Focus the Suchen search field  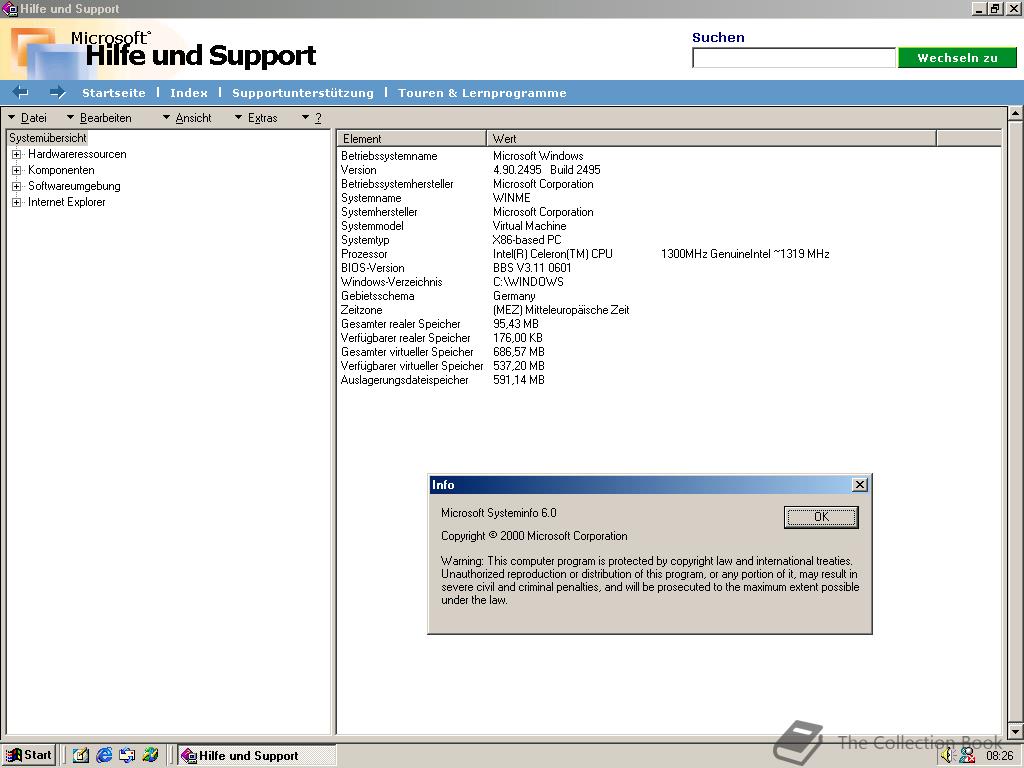coord(793,57)
